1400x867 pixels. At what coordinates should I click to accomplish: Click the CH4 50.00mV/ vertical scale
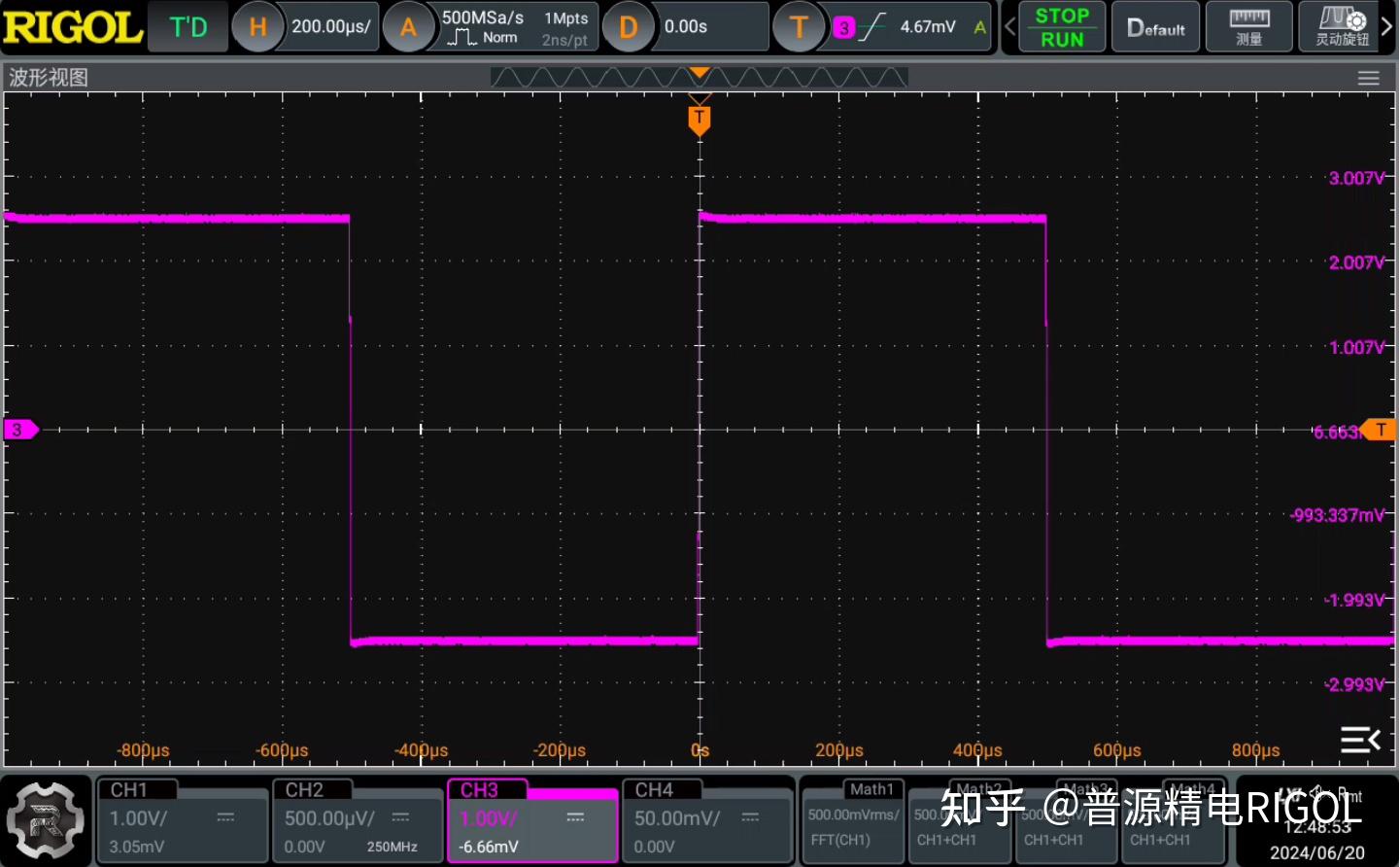coord(677,818)
